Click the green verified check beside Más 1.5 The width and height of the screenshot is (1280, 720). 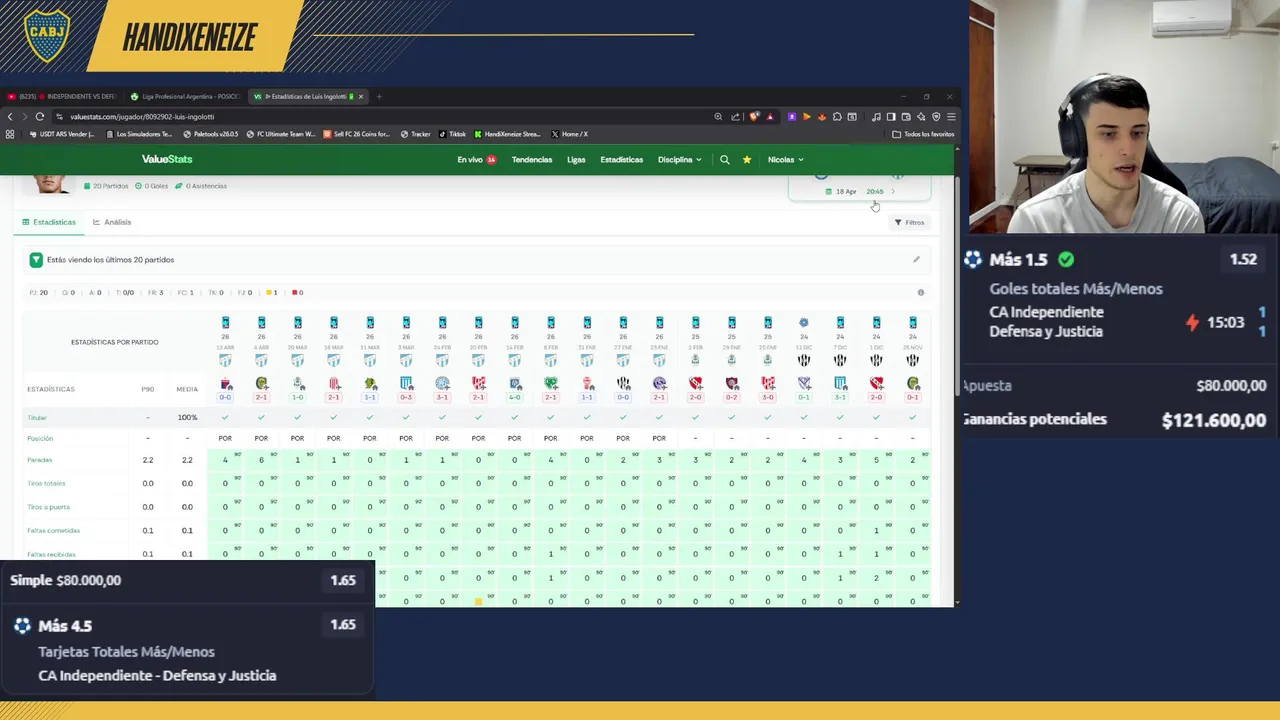1066,260
